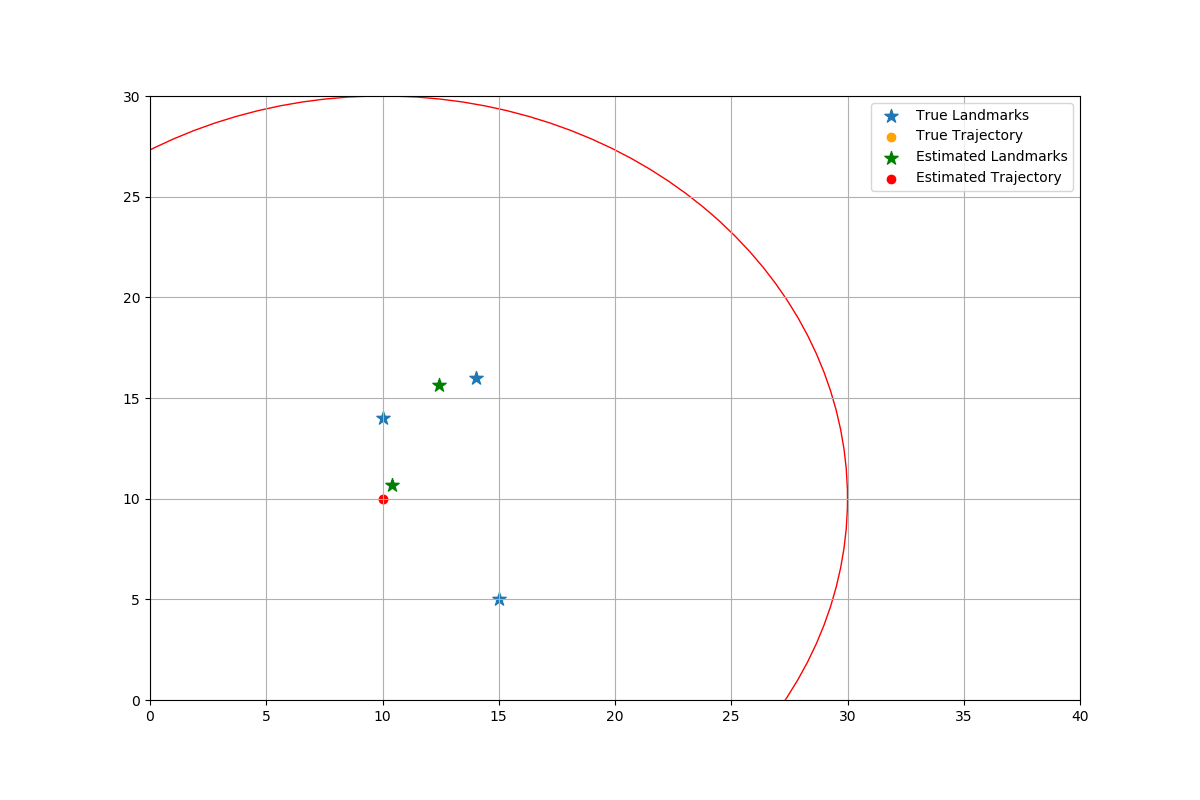Viewport: 1200px width, 800px height.
Task: Click the blue star icon in the legend
Action: click(891, 116)
